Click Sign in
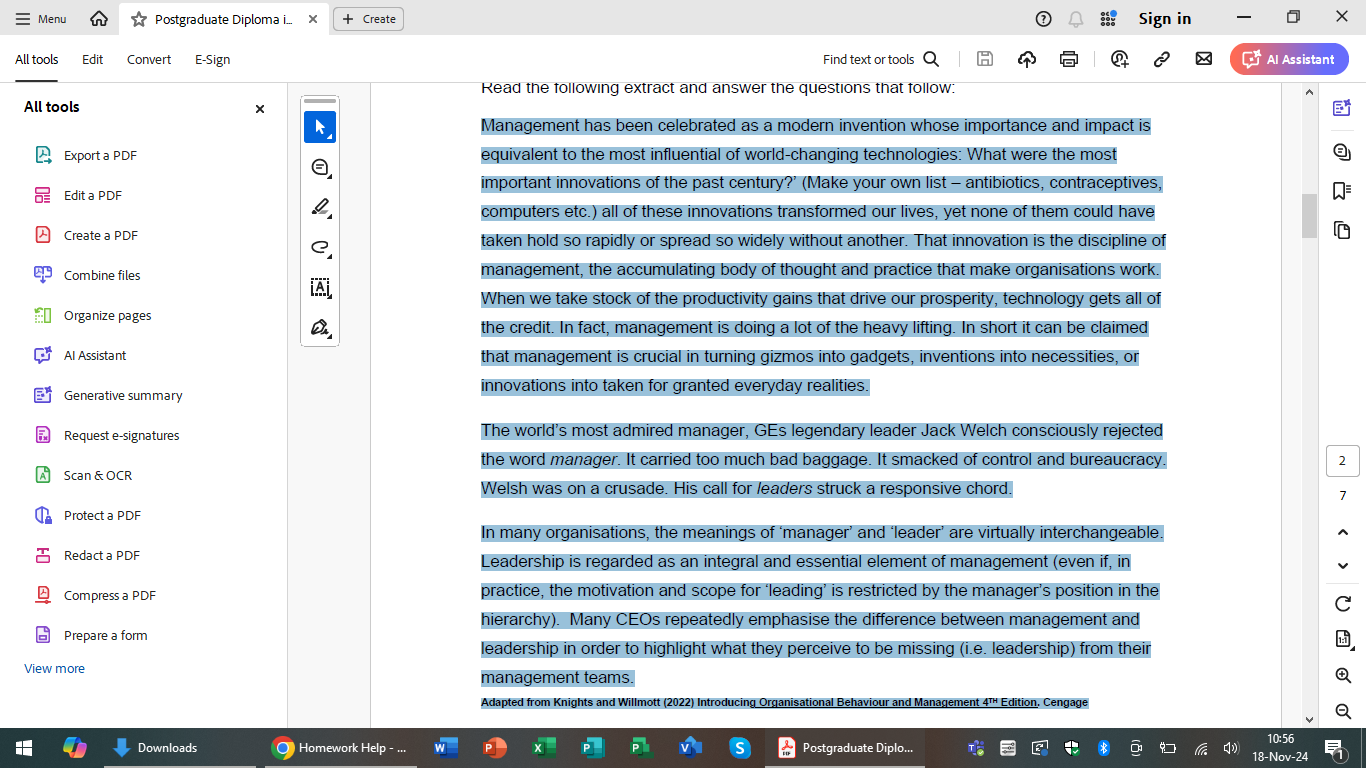Screen dimensions: 1366x768 click(x=1165, y=19)
